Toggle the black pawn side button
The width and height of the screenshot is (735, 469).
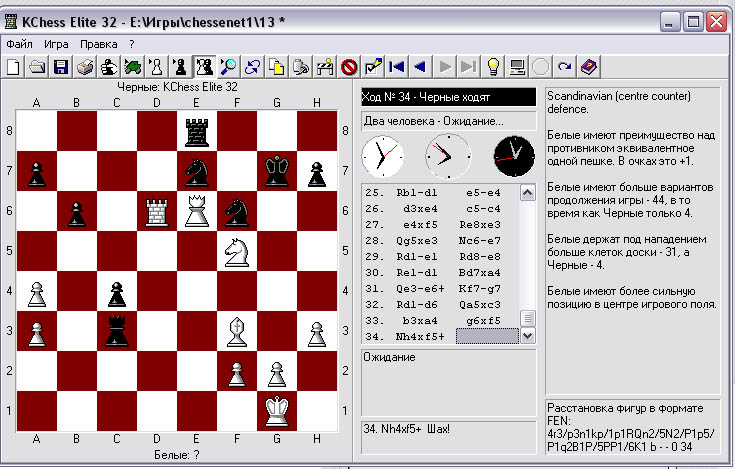coord(181,67)
